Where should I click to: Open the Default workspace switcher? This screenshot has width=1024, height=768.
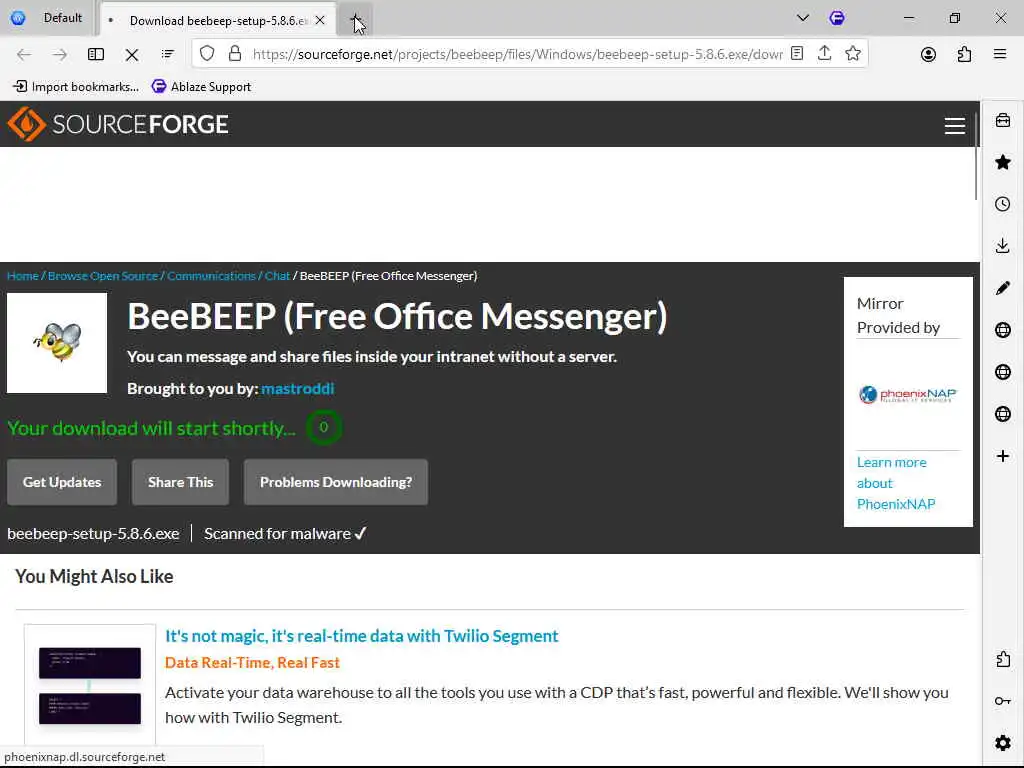tap(47, 18)
